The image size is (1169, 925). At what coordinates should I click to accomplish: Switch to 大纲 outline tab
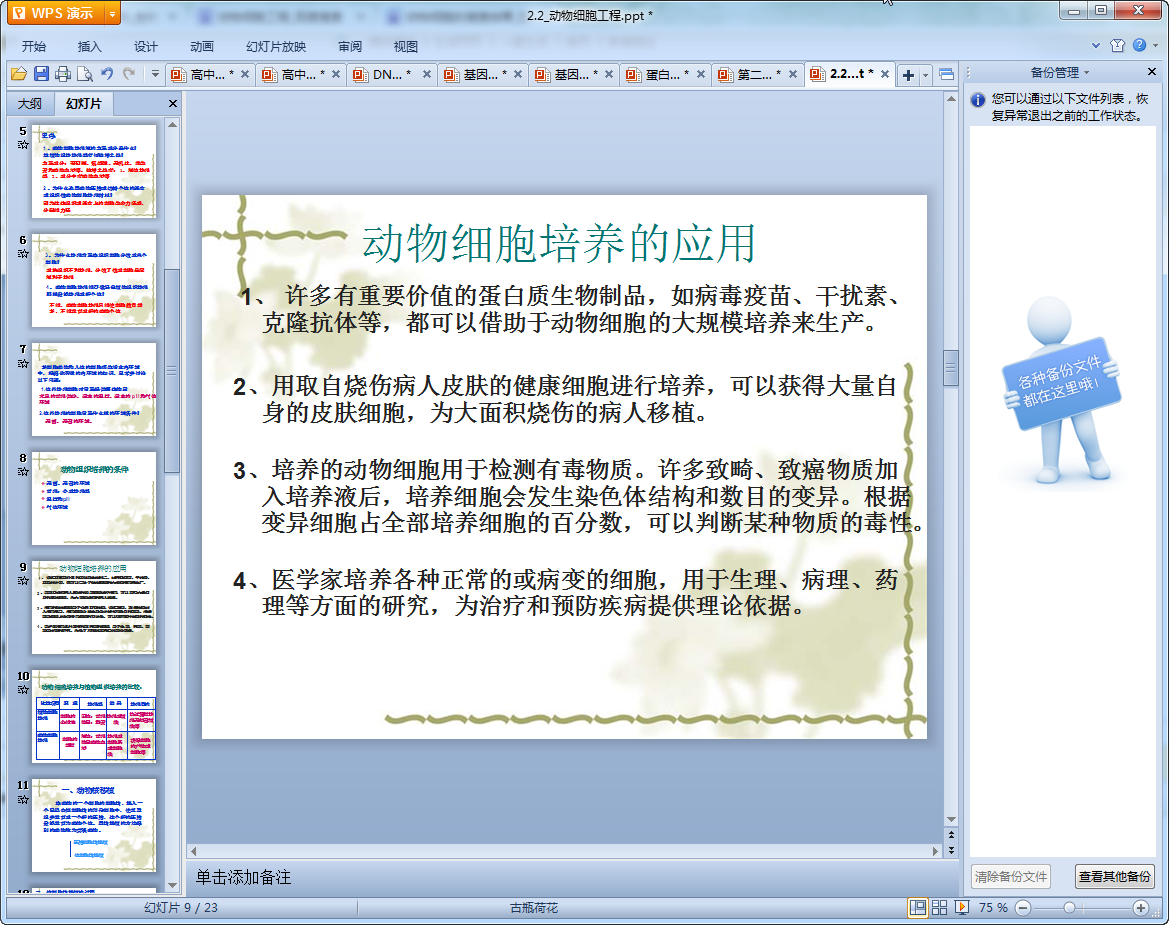[30, 104]
